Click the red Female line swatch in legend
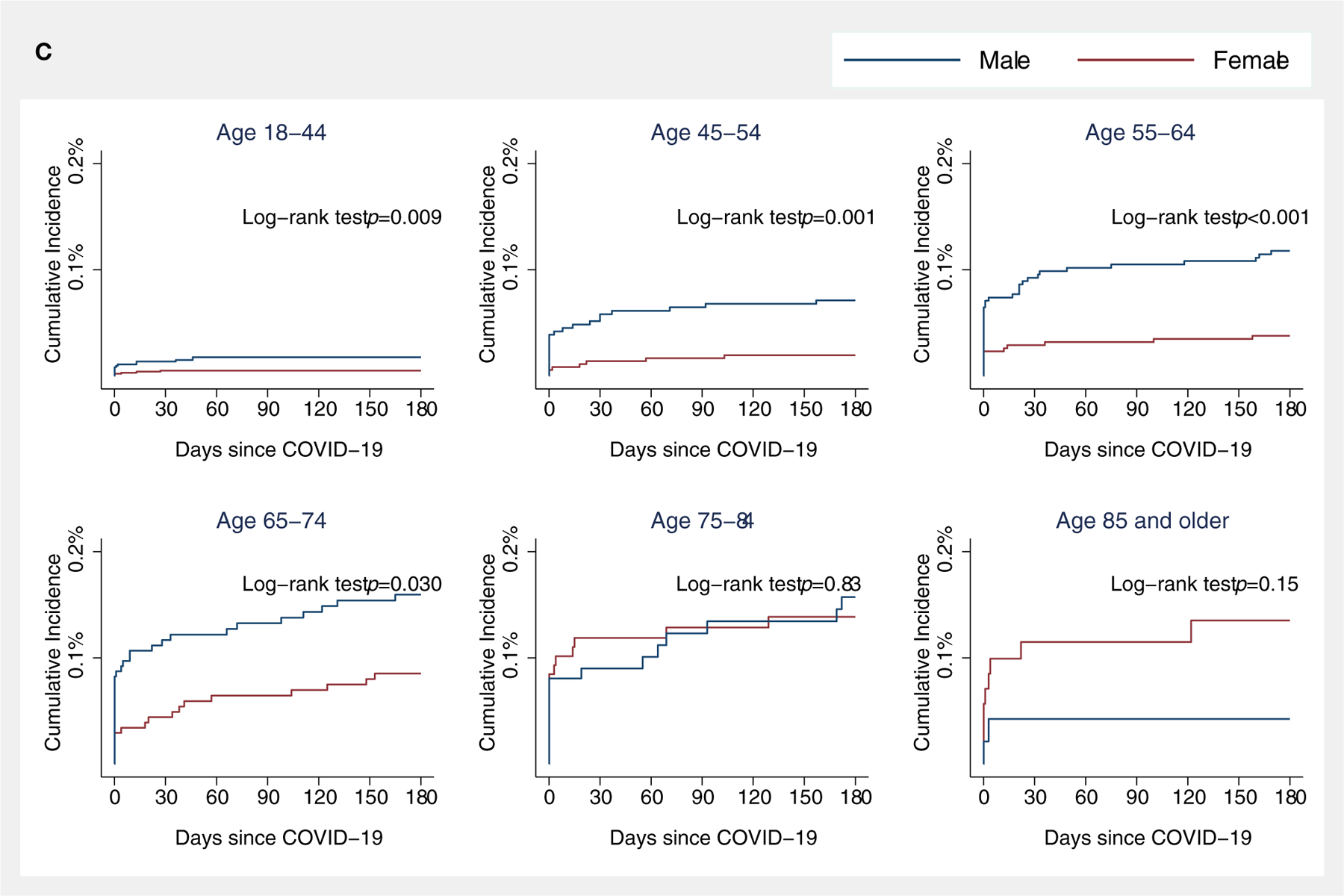This screenshot has height=896, width=1344. [x=1135, y=60]
